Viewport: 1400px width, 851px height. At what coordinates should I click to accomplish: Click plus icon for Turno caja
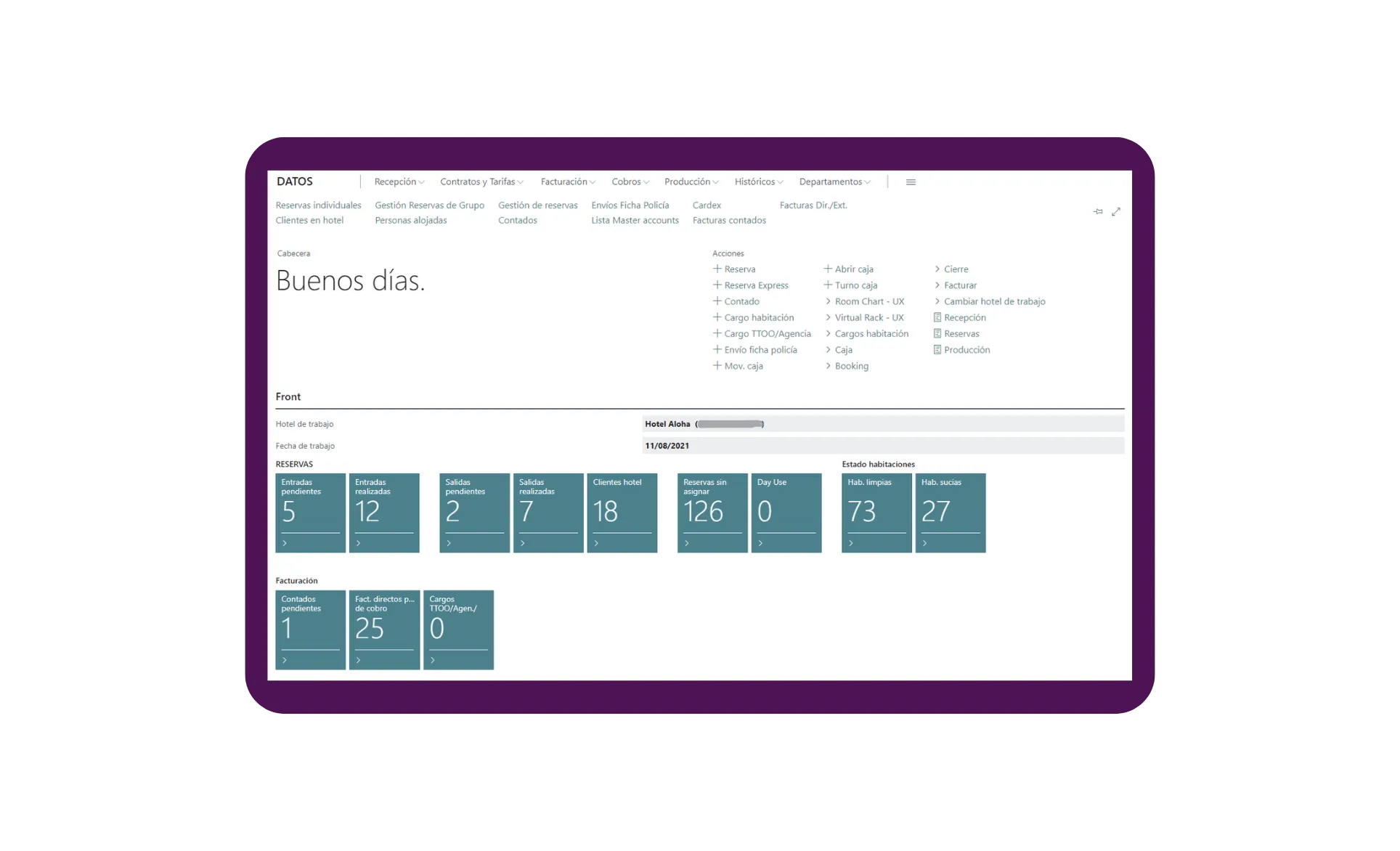[827, 285]
